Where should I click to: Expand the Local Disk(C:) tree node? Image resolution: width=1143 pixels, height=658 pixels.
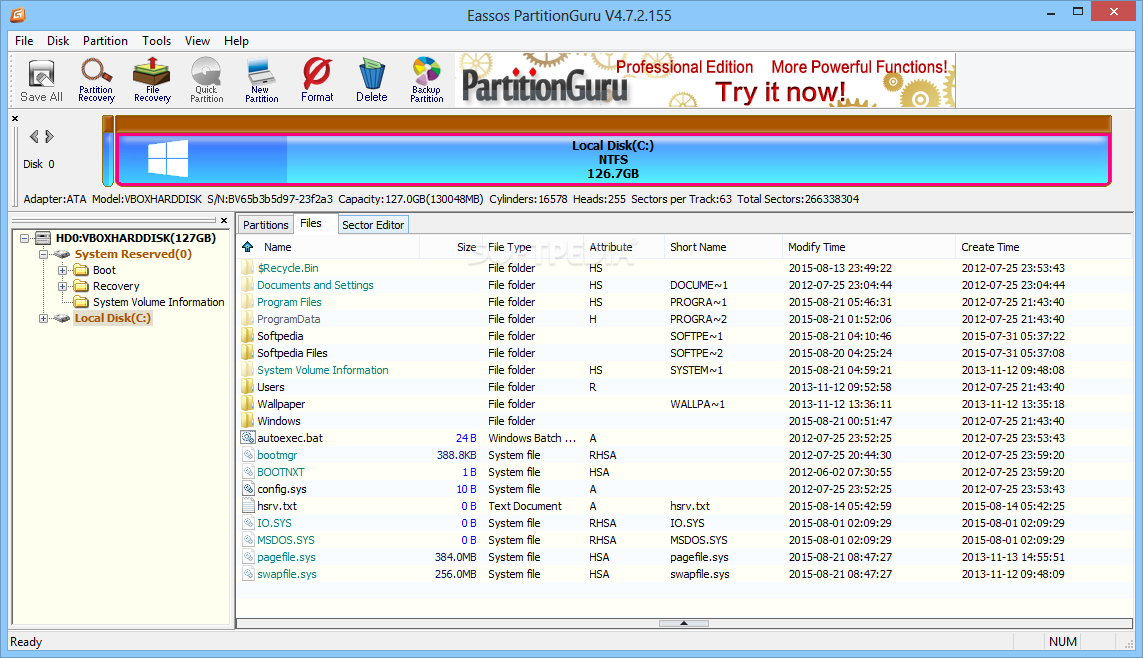pos(43,318)
